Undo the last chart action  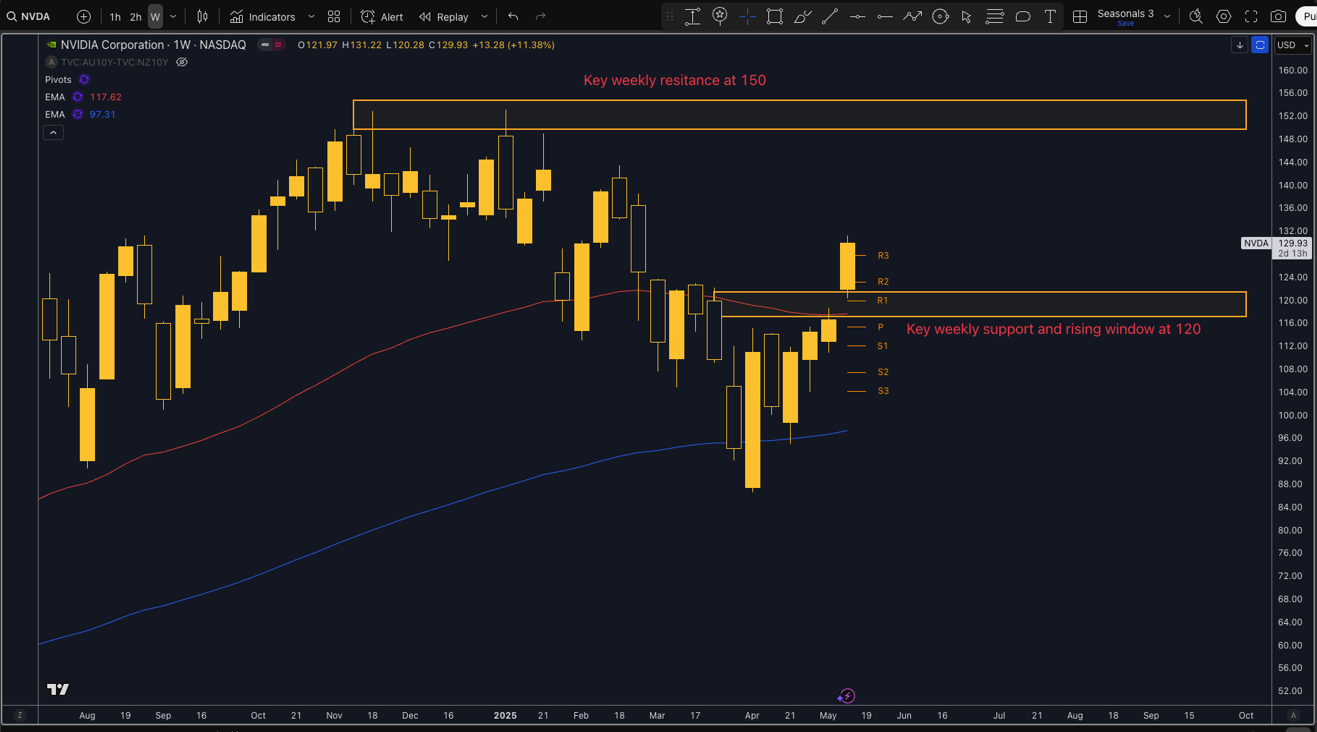[x=513, y=16]
